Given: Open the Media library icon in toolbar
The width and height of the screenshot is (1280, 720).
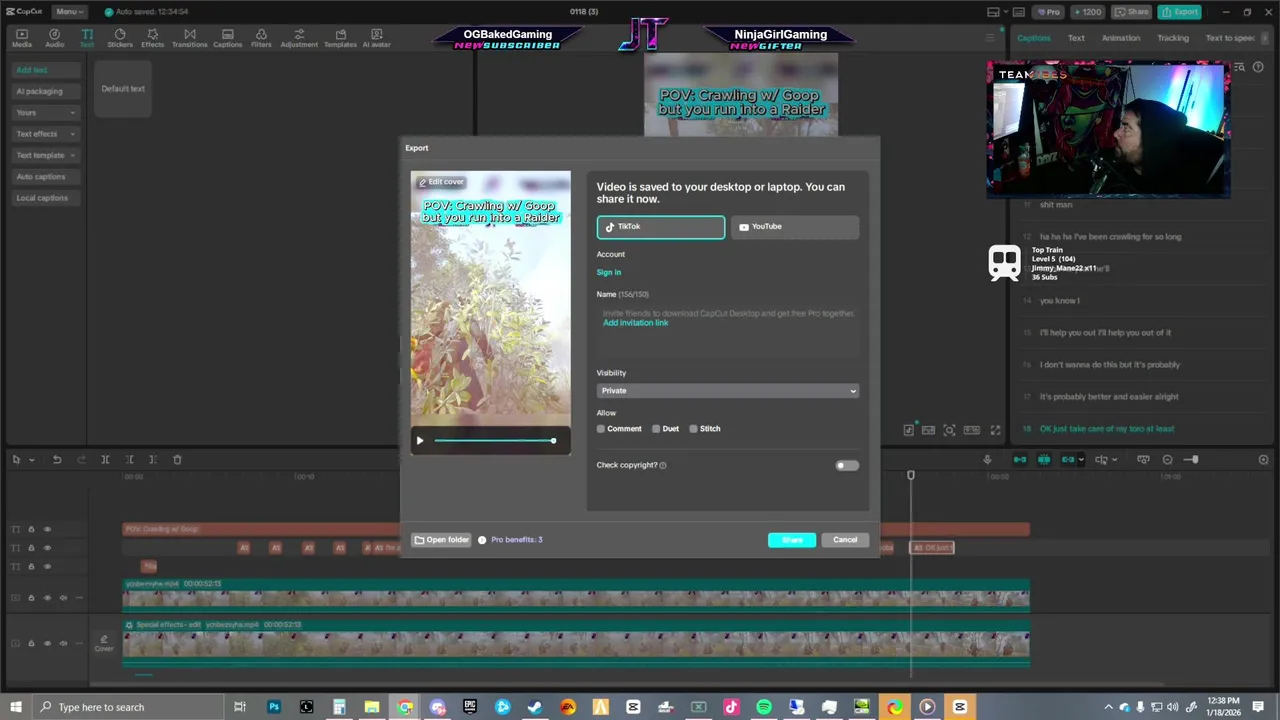Looking at the screenshot, I should pyautogui.click(x=21, y=38).
